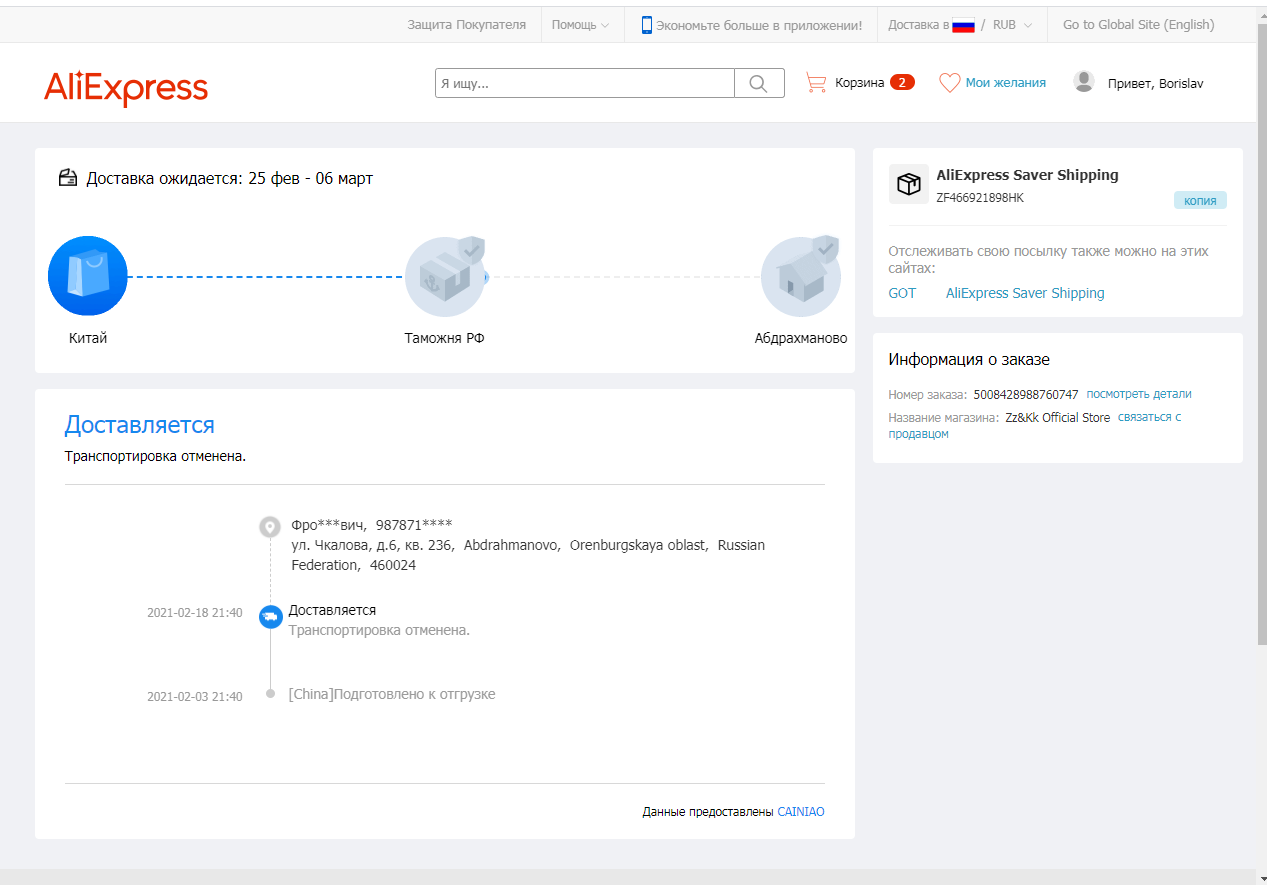This screenshot has width=1267, height=885.
Task: Focus the Я ищу search field
Action: [x=585, y=83]
